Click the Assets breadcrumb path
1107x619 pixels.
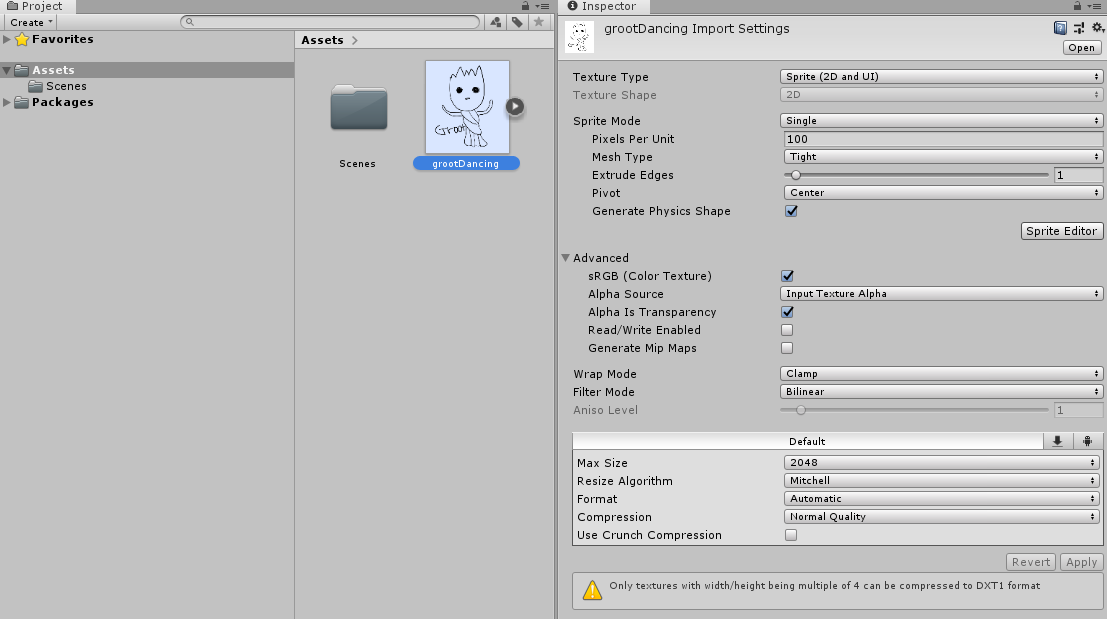click(x=322, y=40)
